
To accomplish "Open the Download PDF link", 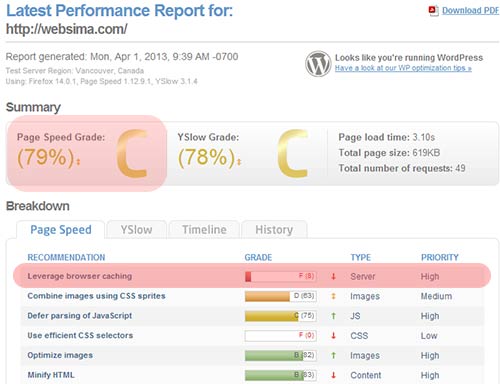I will pyautogui.click(x=470, y=11).
